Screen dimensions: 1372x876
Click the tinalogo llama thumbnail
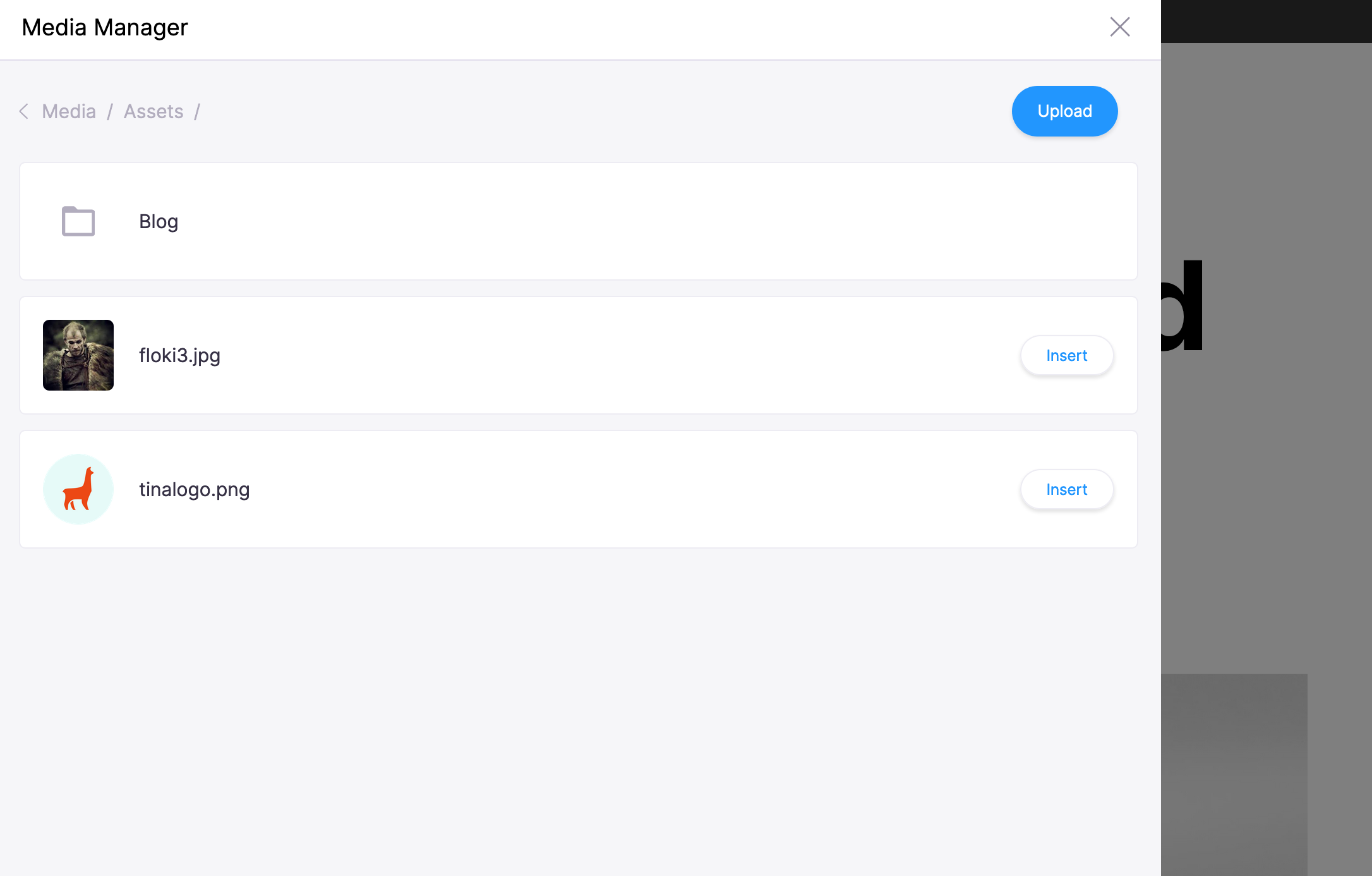click(x=78, y=489)
